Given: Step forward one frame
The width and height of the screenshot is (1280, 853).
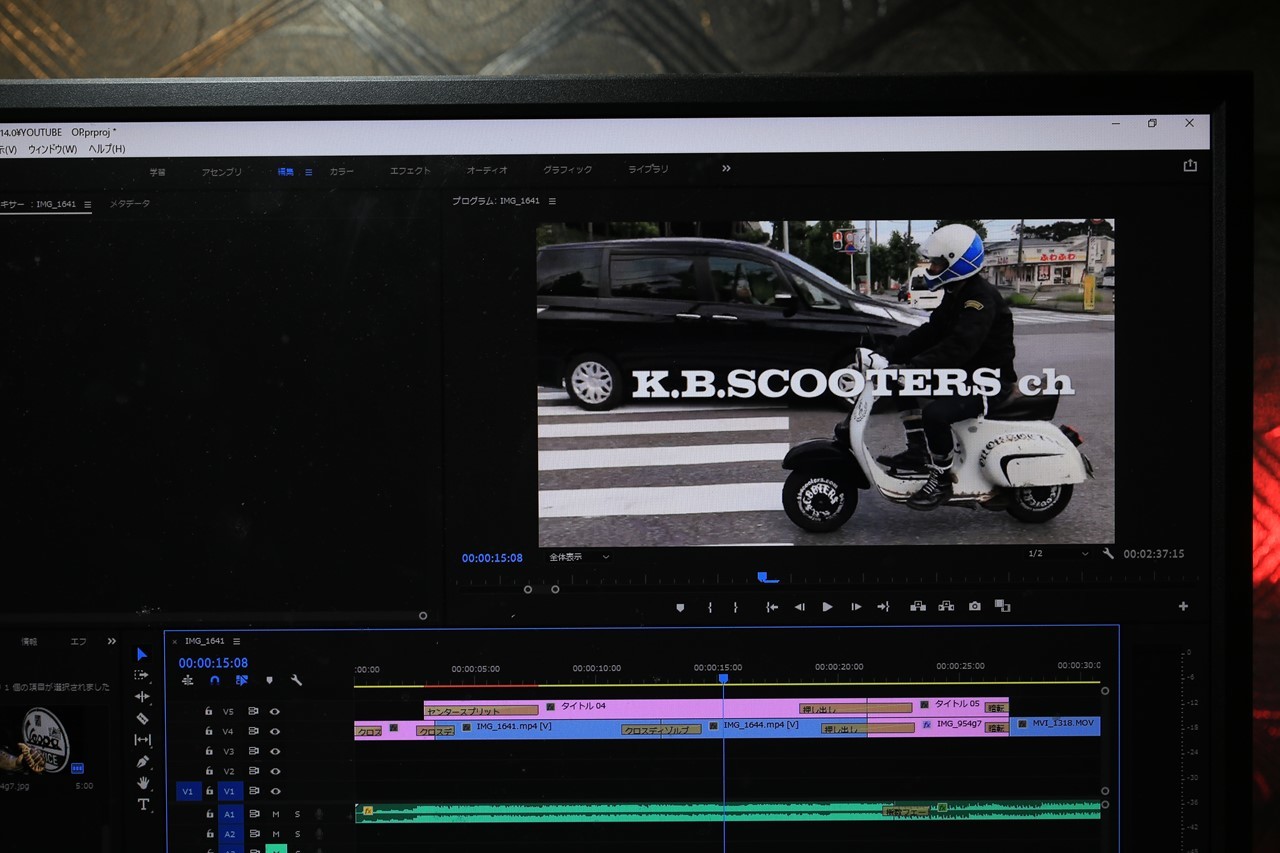Looking at the screenshot, I should coord(856,607).
